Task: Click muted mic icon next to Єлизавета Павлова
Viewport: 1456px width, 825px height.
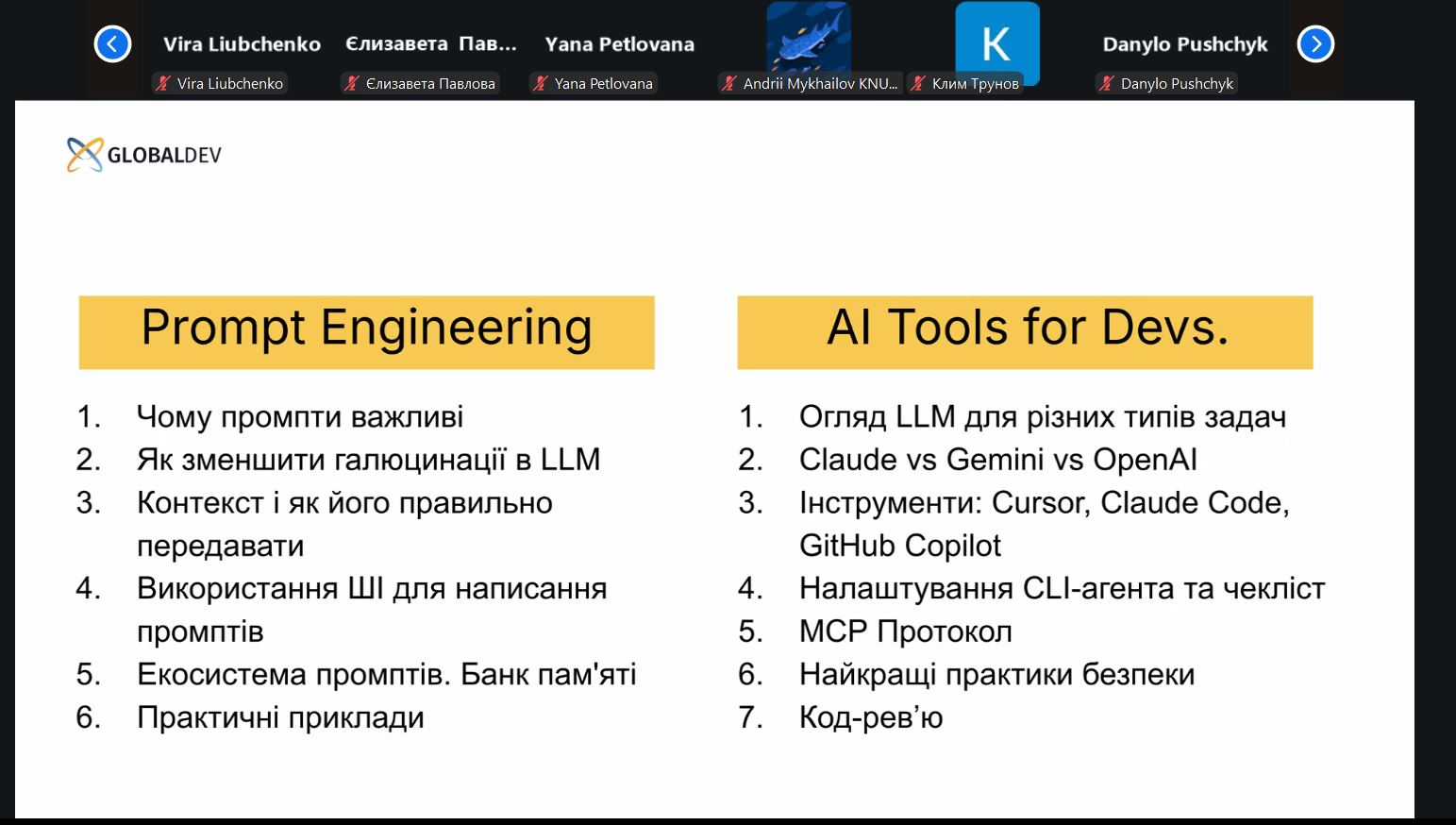Action: tap(352, 84)
